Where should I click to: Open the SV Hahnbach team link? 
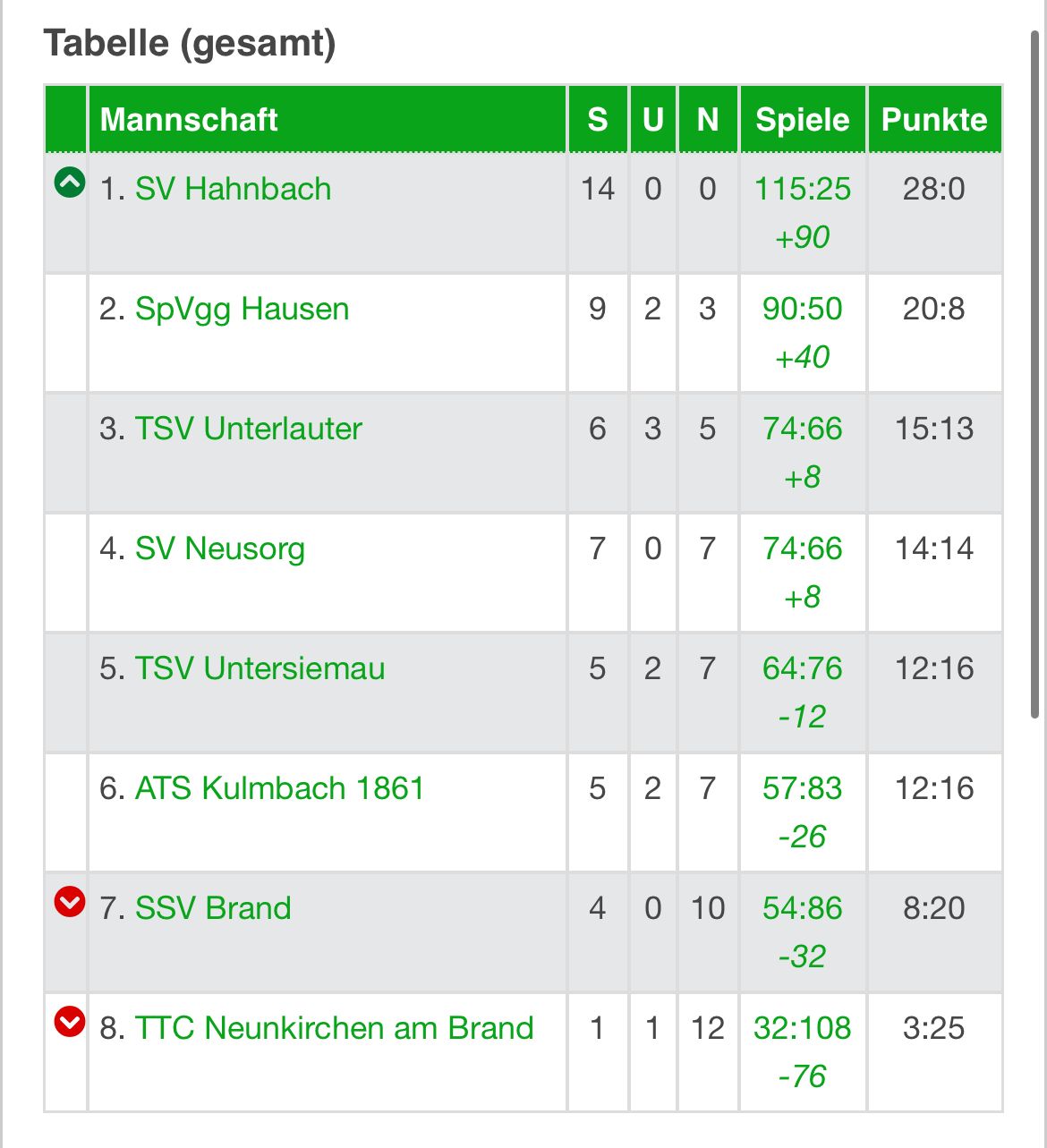point(233,189)
